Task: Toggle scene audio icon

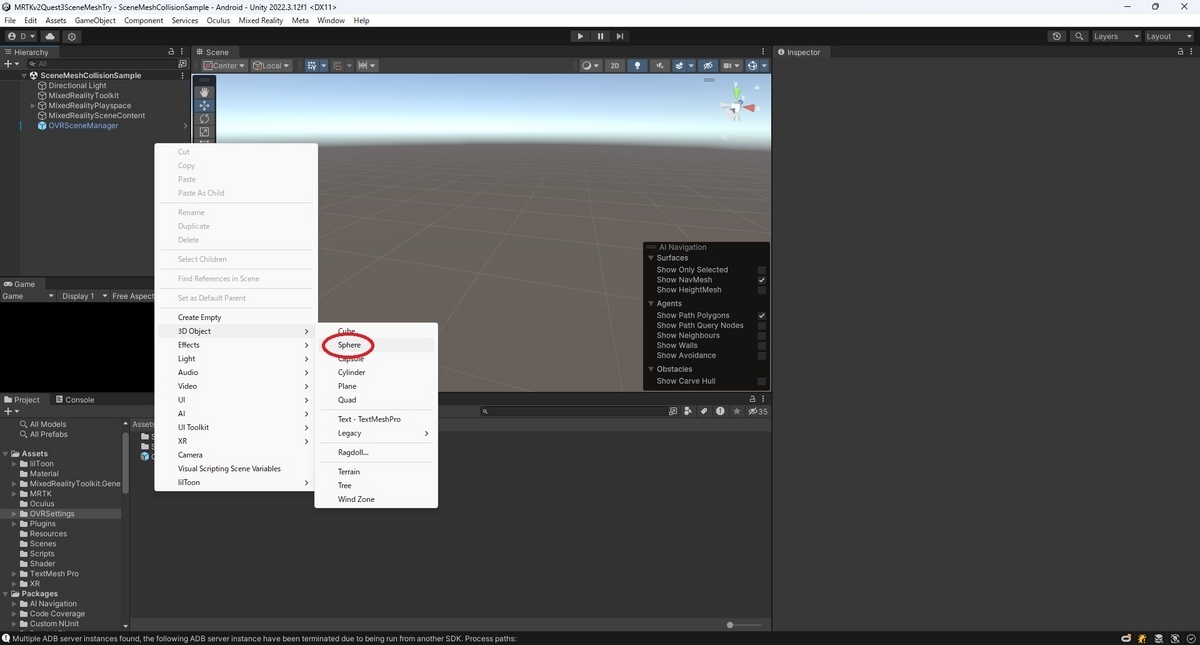Action: (x=659, y=66)
